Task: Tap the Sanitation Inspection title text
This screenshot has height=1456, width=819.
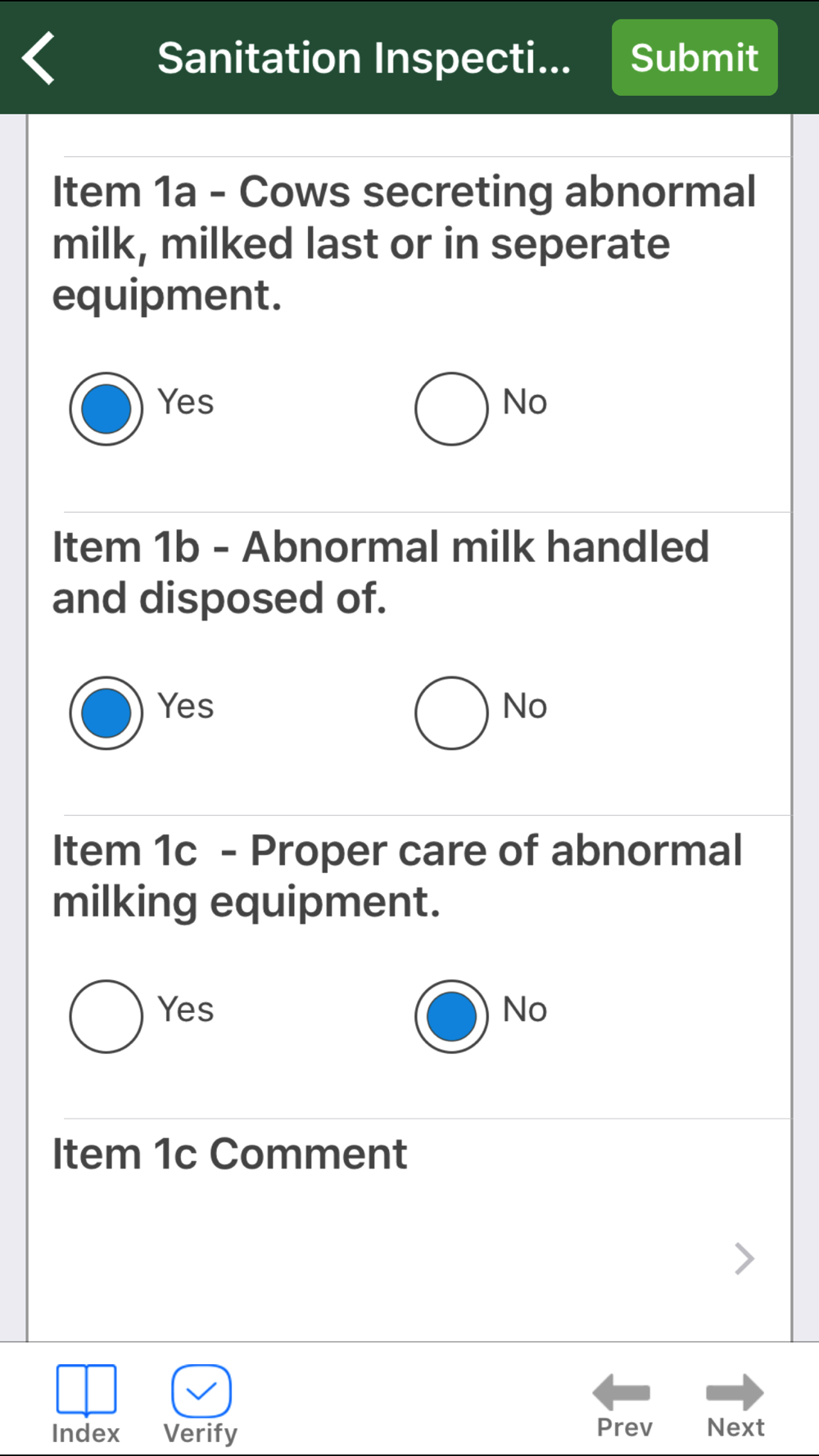Action: pos(364,58)
